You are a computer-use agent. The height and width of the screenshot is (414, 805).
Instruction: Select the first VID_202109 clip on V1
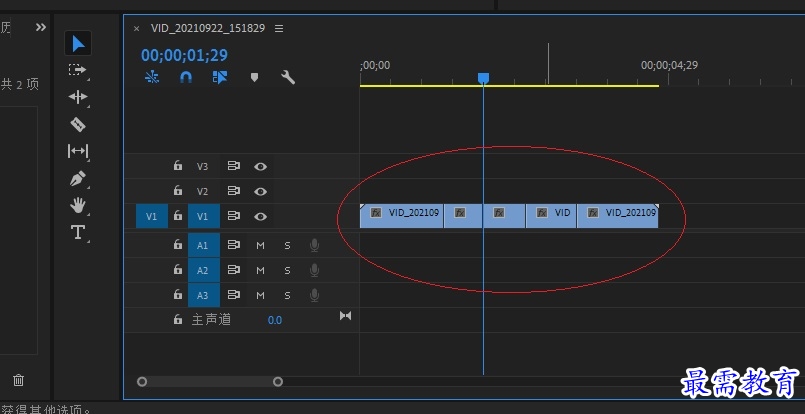(x=401, y=216)
